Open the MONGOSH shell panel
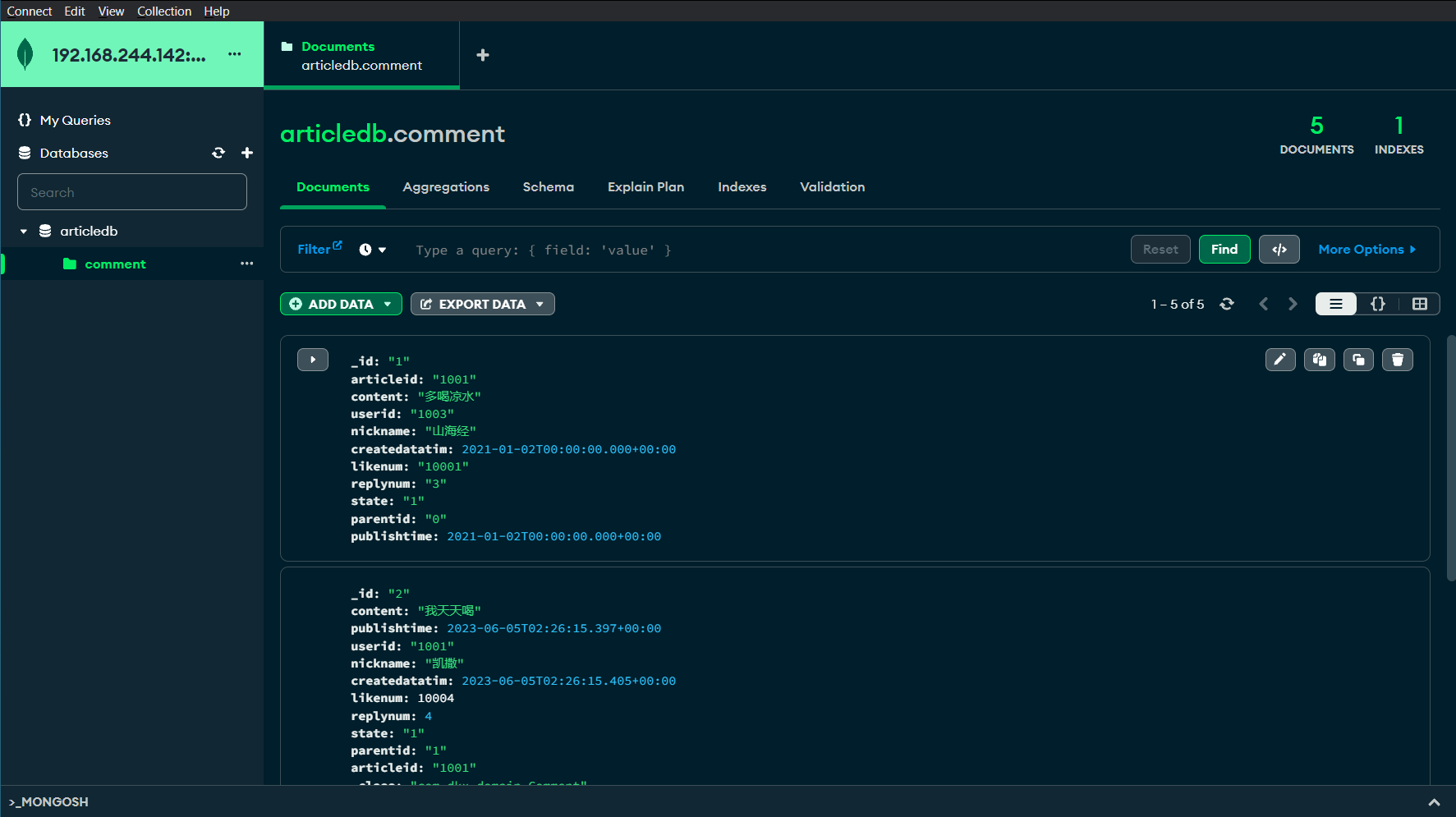The height and width of the screenshot is (817, 1456). tap(48, 801)
